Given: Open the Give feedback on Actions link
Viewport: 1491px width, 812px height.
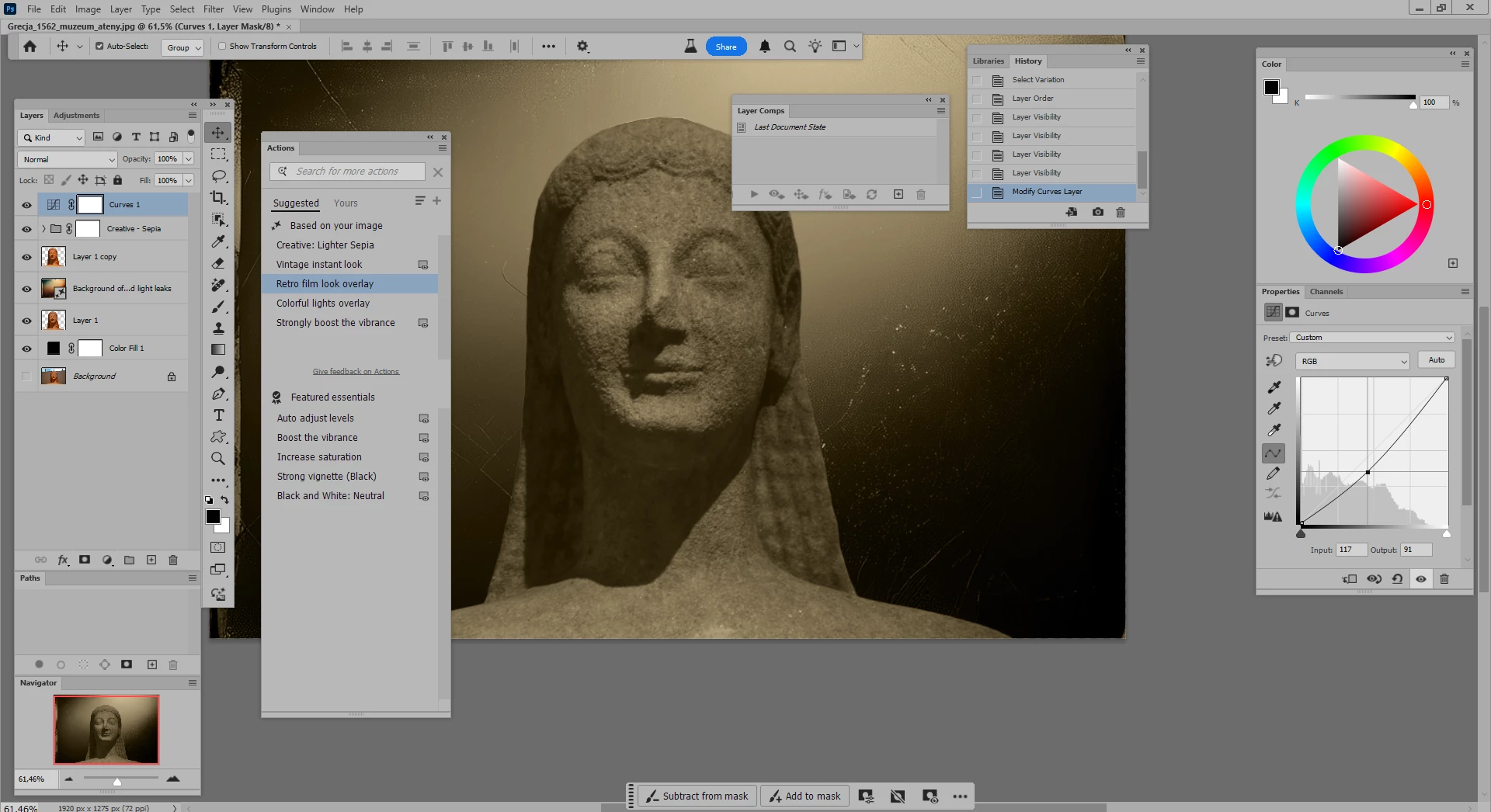Looking at the screenshot, I should pyautogui.click(x=356, y=372).
